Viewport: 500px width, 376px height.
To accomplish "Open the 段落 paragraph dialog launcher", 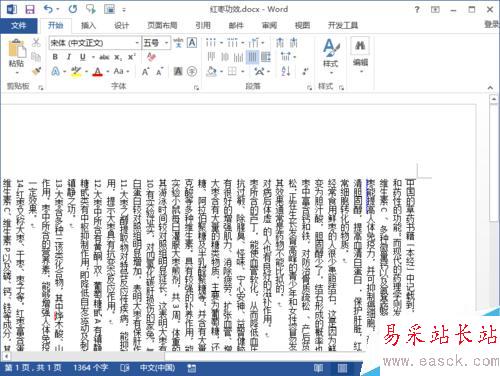I will pyautogui.click(x=309, y=87).
